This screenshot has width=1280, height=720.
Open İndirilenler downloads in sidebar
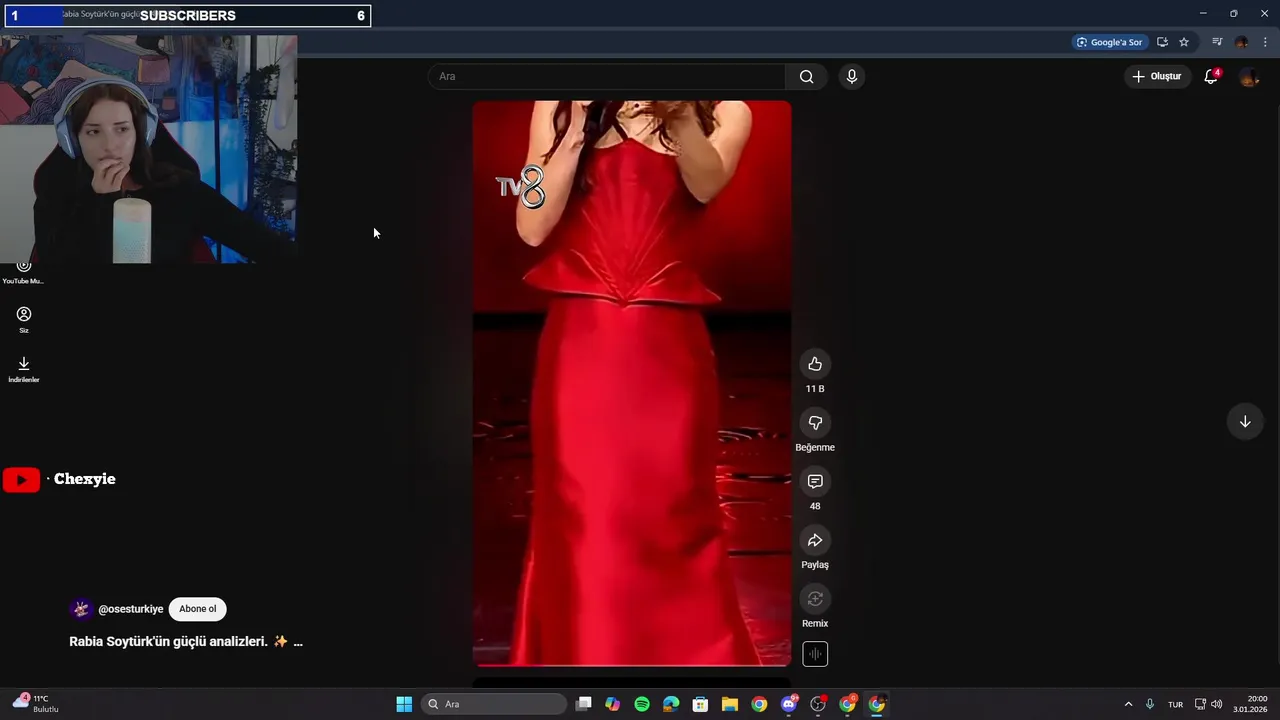click(x=24, y=369)
